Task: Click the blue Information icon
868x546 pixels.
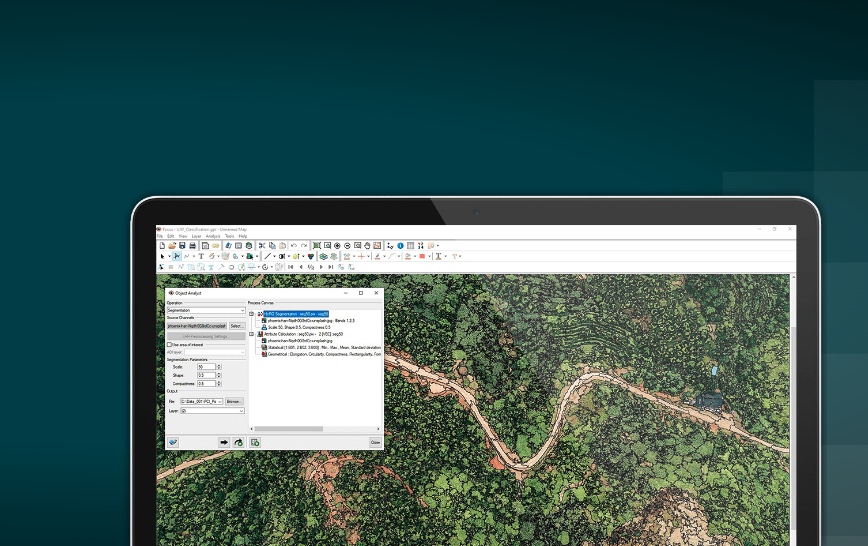Action: tap(400, 245)
